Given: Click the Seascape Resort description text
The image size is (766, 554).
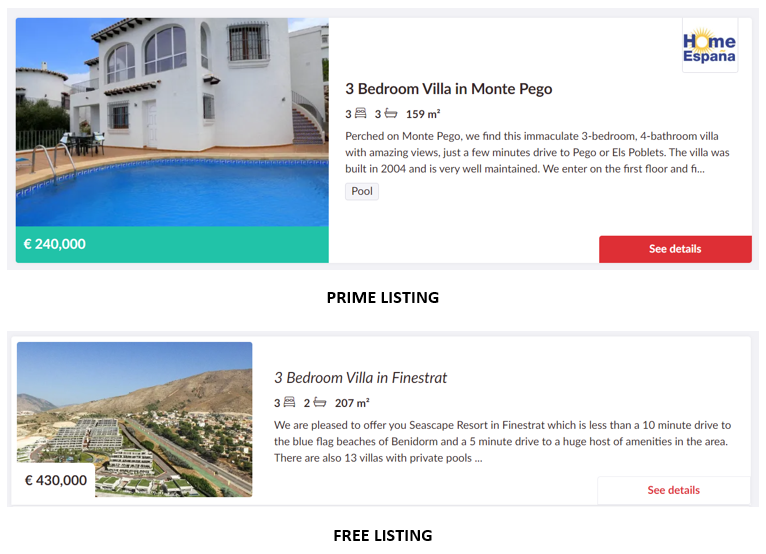Looking at the screenshot, I should tap(502, 441).
